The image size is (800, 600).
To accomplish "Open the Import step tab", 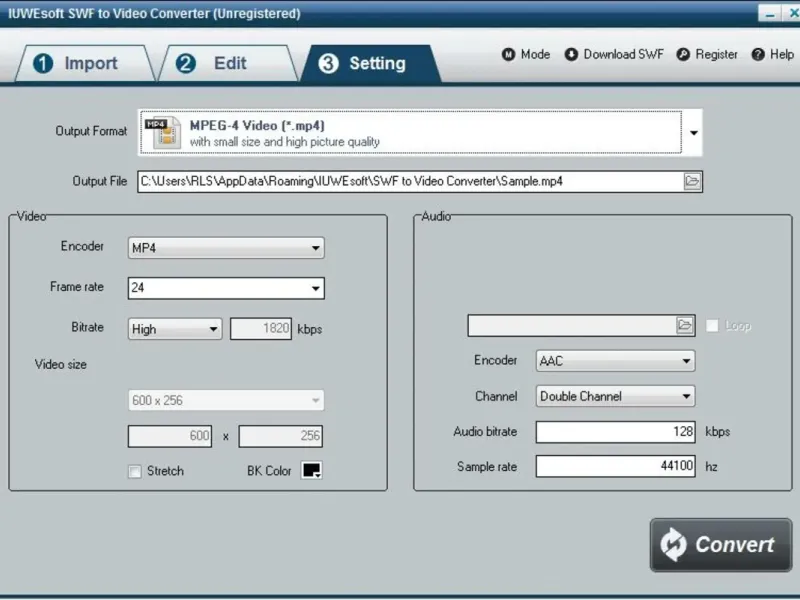I will (x=85, y=63).
